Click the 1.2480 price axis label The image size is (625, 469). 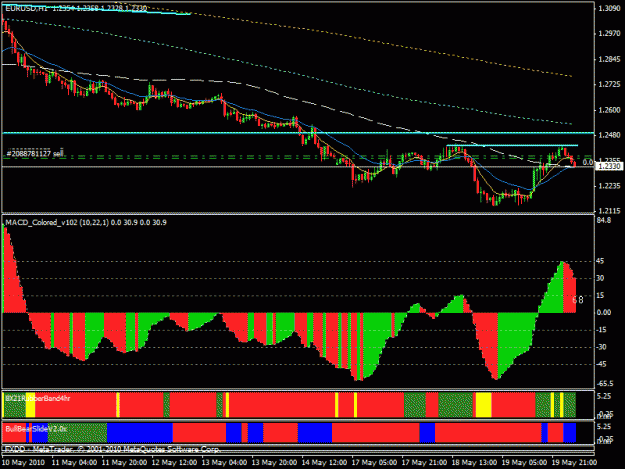tap(609, 135)
